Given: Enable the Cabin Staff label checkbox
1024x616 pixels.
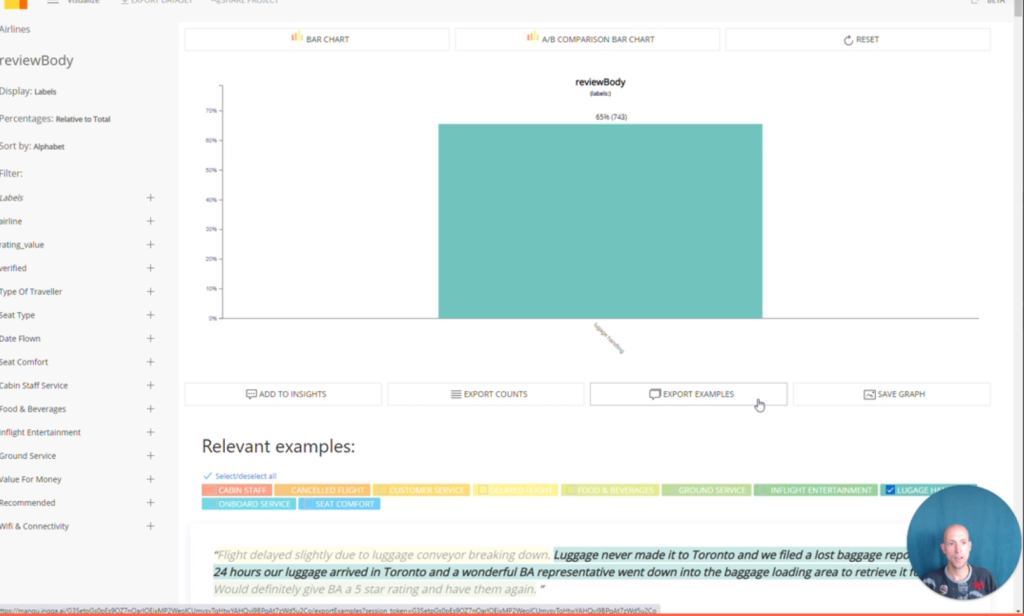Looking at the screenshot, I should coord(210,490).
